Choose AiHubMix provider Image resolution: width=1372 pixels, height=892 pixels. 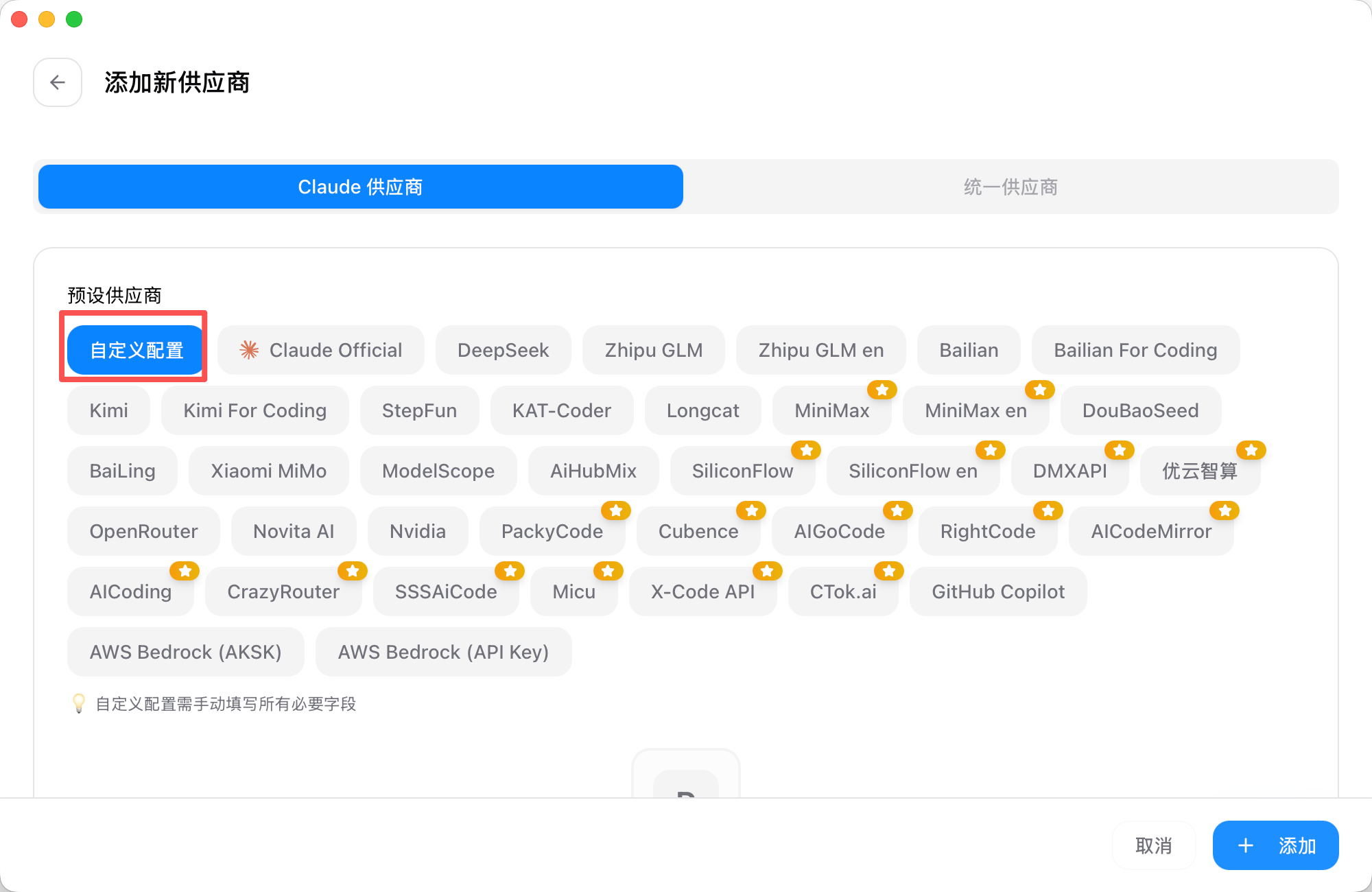pyautogui.click(x=593, y=471)
